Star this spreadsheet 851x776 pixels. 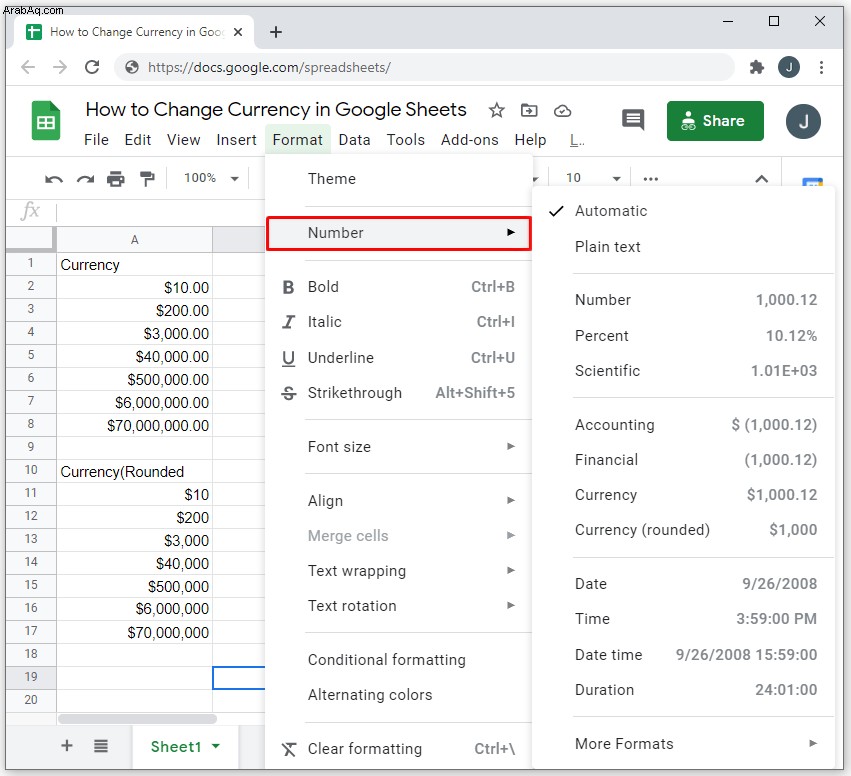click(x=496, y=110)
